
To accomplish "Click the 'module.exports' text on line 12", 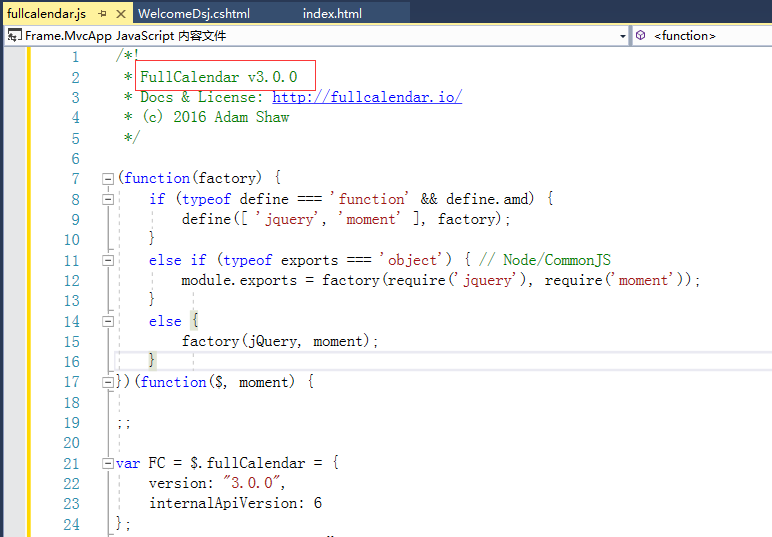I will click(x=239, y=280).
